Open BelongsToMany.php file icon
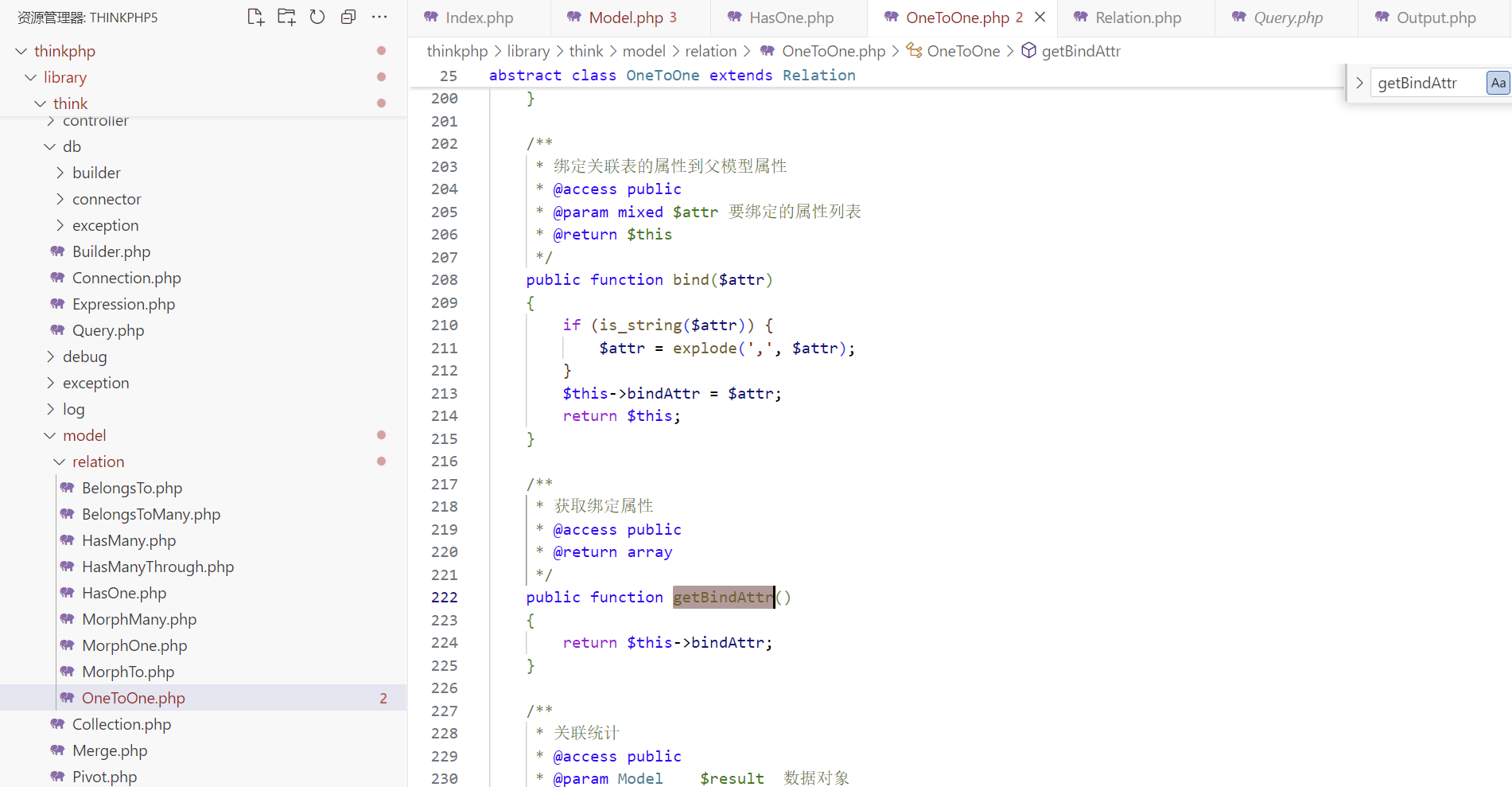The image size is (1512, 787). tap(67, 514)
